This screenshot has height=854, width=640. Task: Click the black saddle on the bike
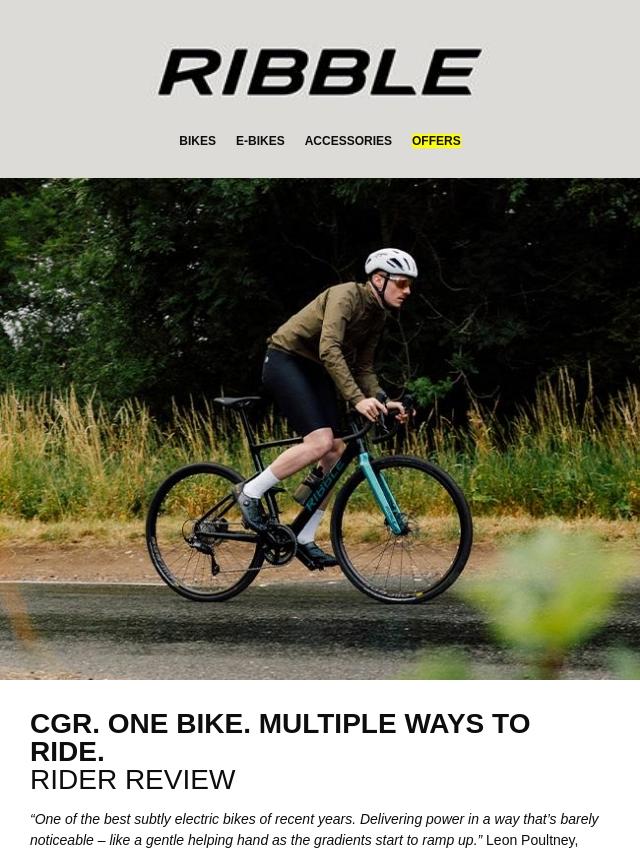237,402
